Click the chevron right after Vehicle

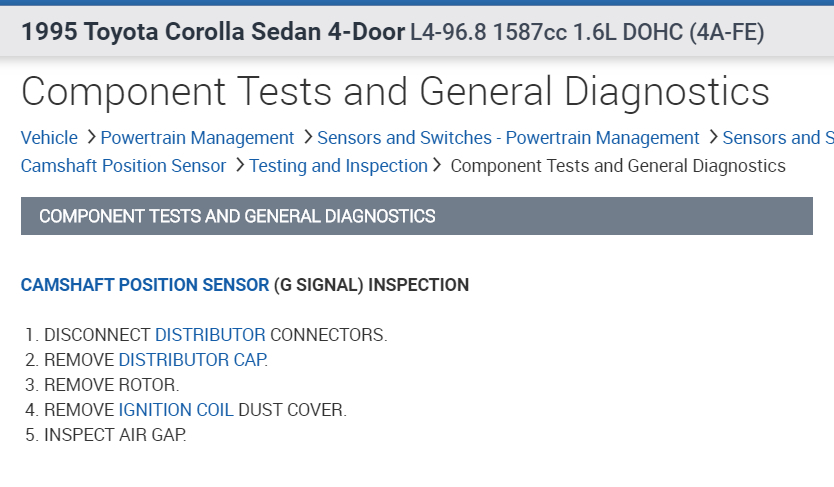point(91,137)
